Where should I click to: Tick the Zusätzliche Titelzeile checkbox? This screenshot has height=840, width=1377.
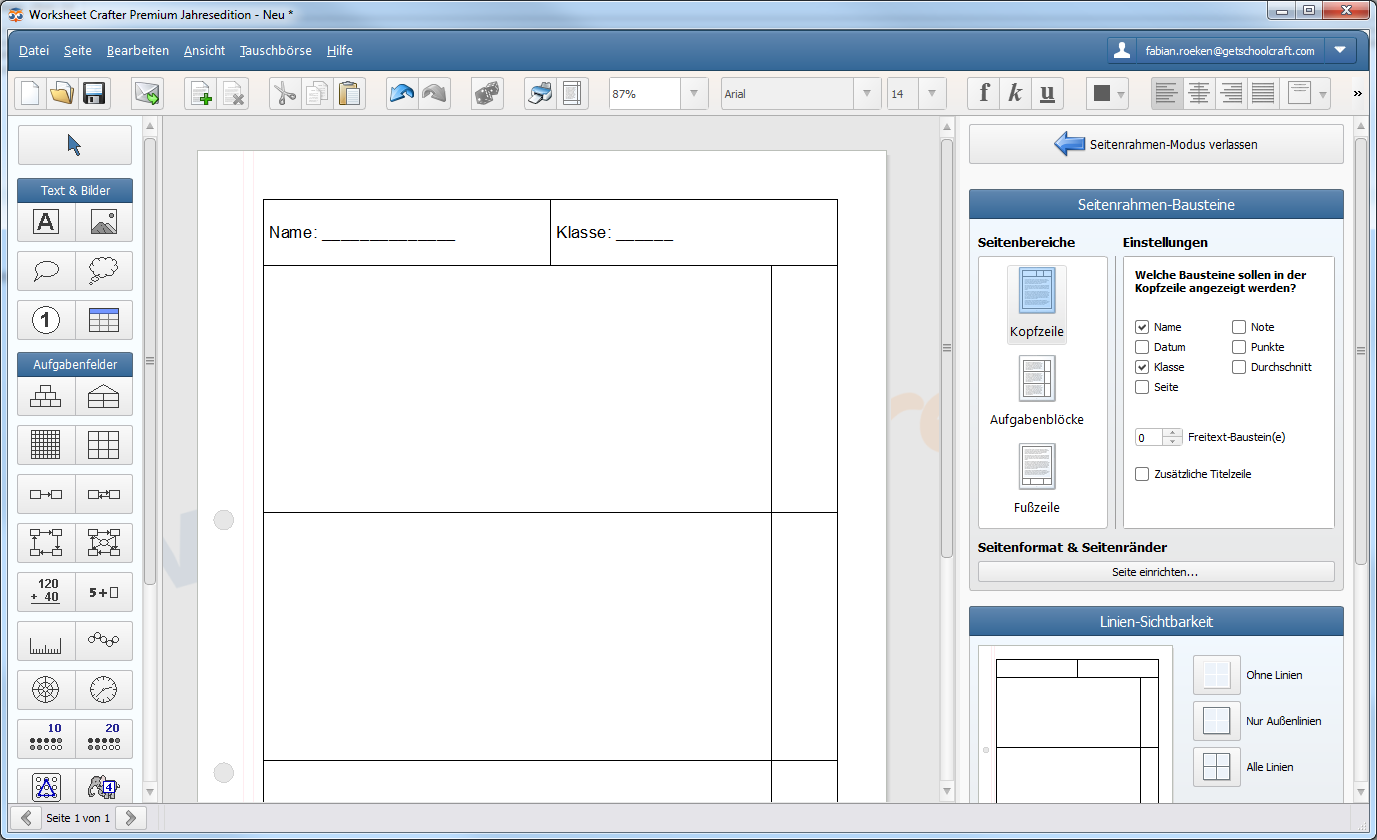click(x=1142, y=474)
